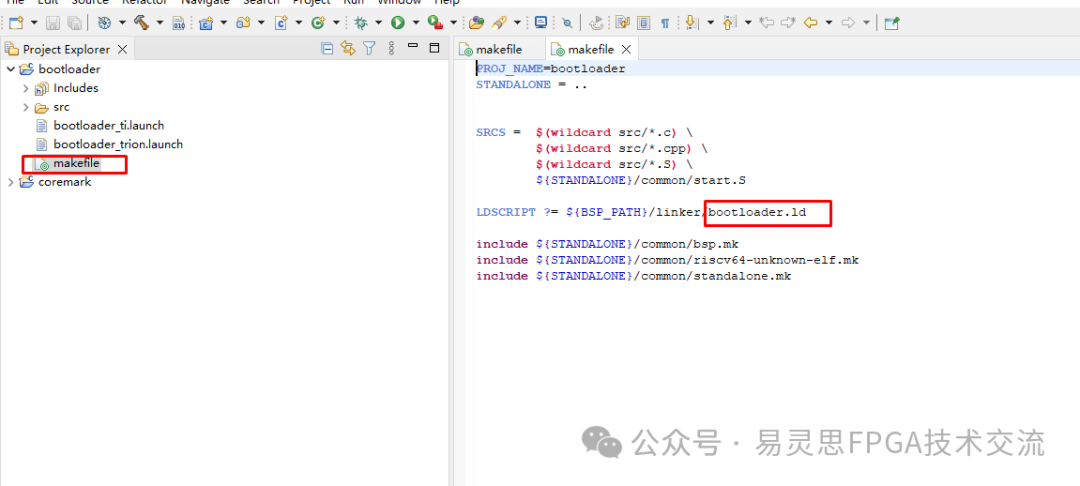Viewport: 1080px width, 486px height.
Task: Click the Debug bug icon
Action: [x=361, y=22]
